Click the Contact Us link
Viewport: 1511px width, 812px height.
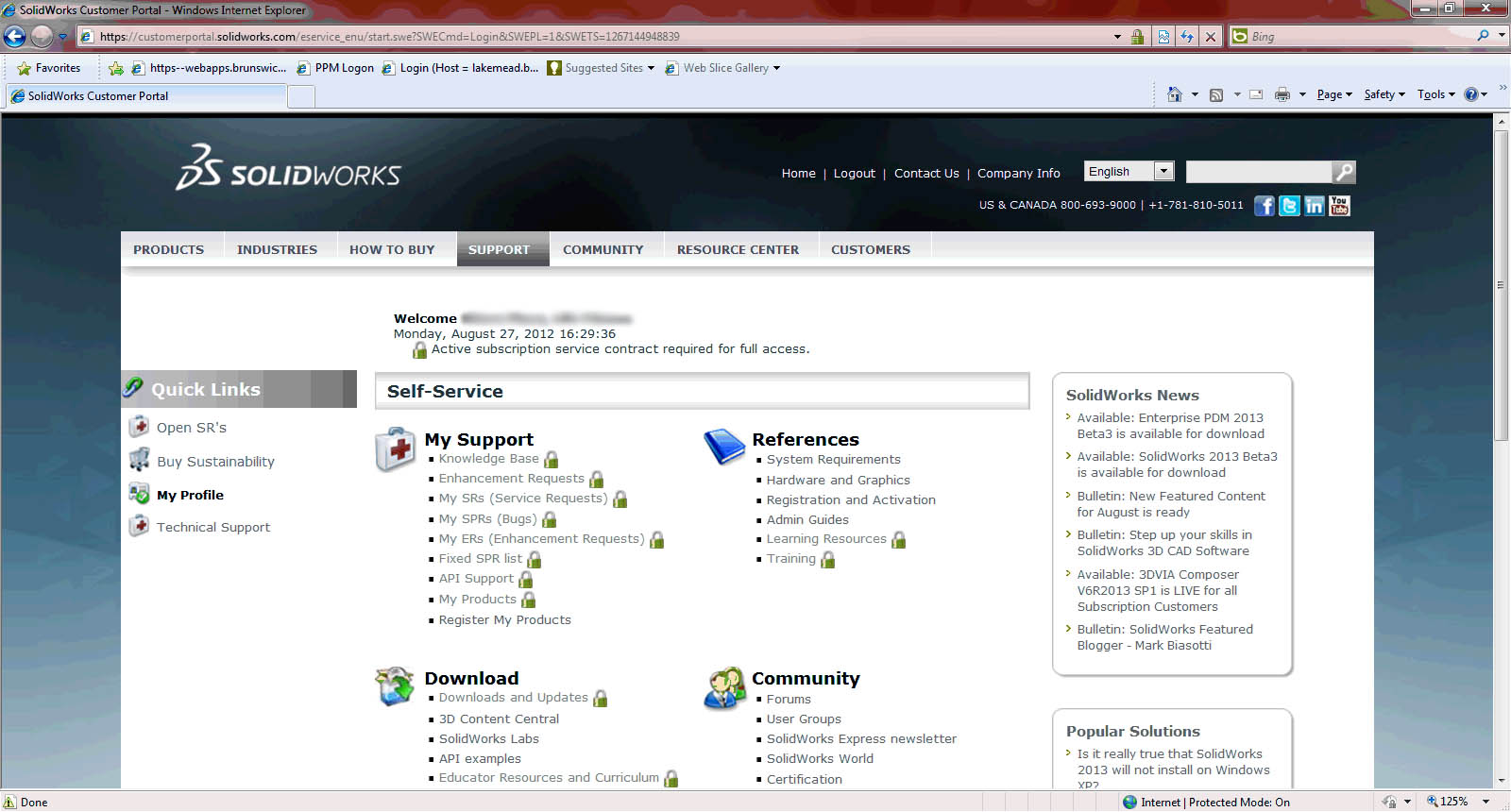click(925, 173)
